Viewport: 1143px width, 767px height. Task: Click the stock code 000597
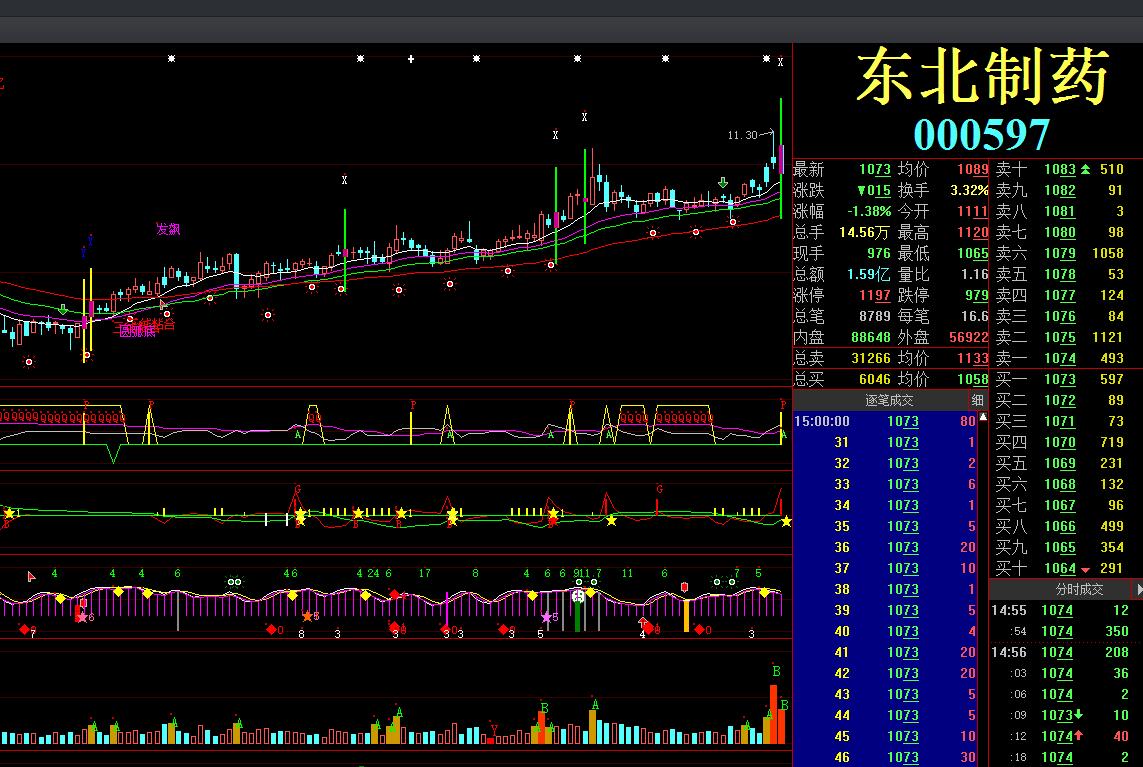pyautogui.click(x=981, y=135)
